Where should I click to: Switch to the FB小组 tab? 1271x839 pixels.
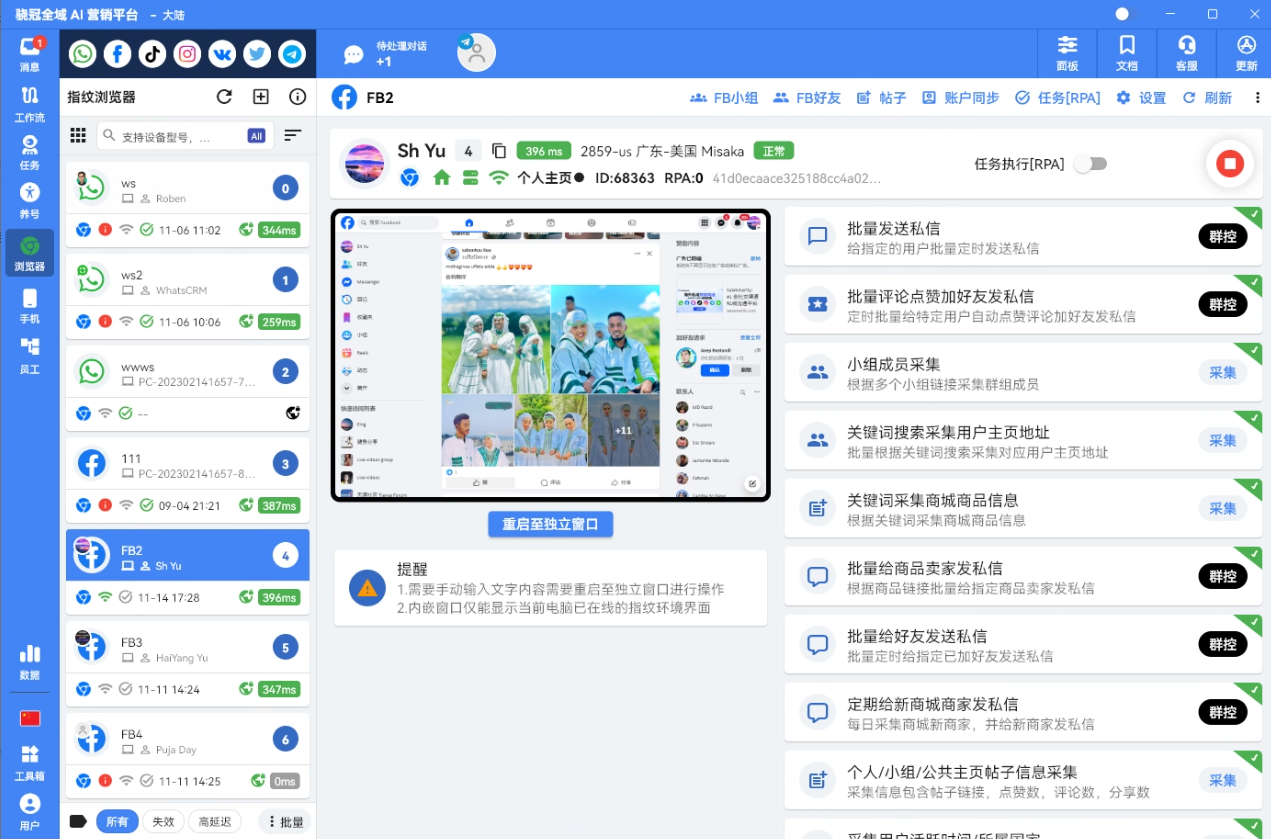pyautogui.click(x=718, y=97)
